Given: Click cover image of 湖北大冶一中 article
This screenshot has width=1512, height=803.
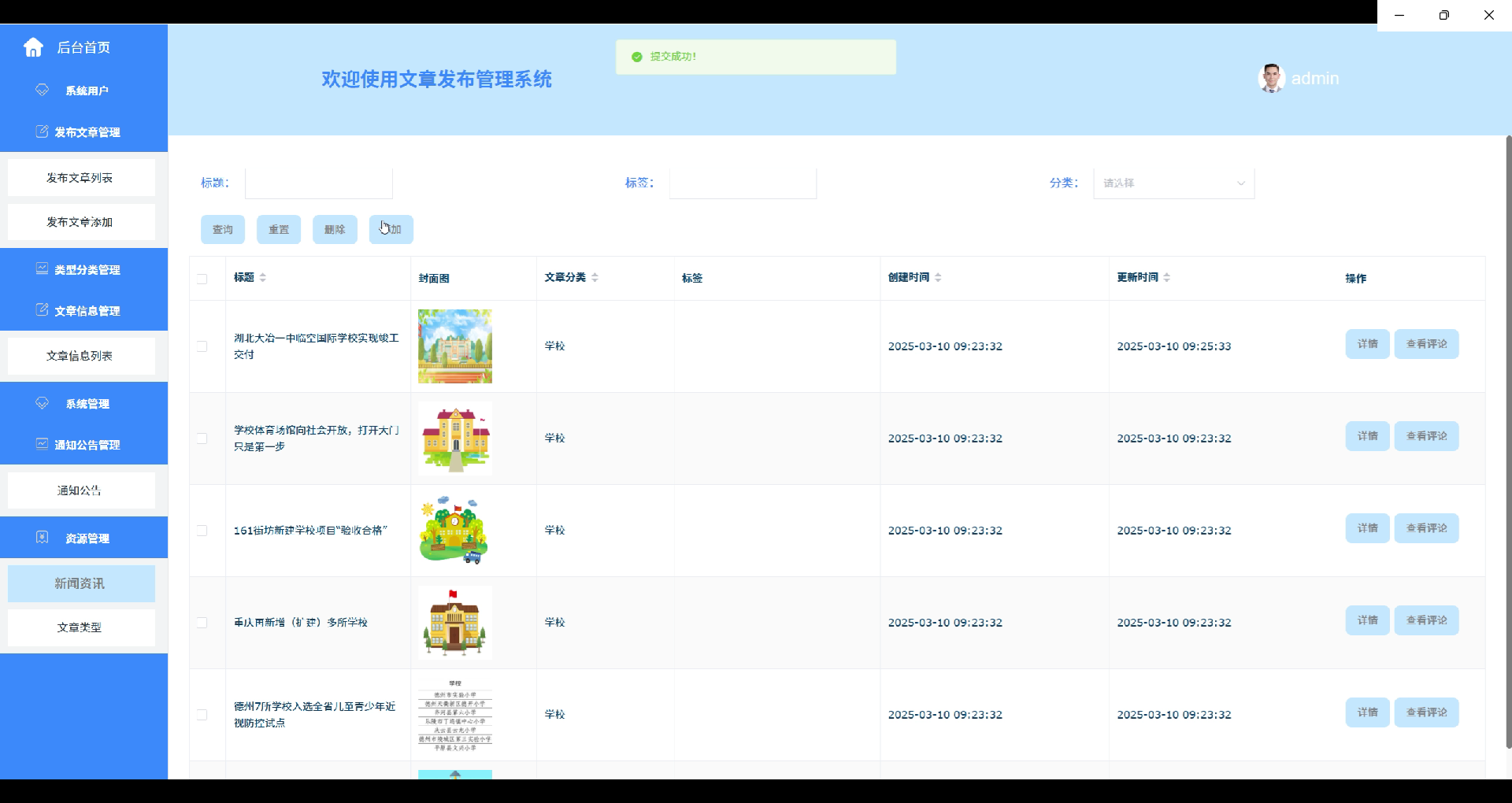Looking at the screenshot, I should (x=455, y=346).
